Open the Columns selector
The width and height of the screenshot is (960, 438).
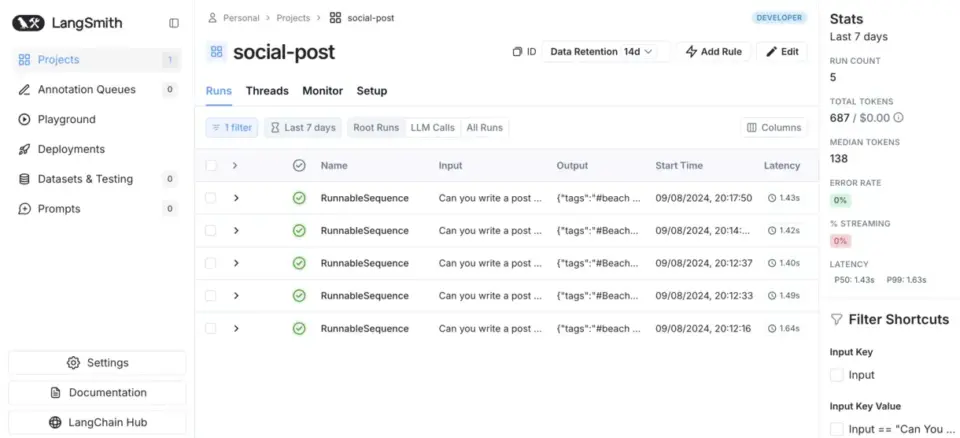(x=774, y=127)
